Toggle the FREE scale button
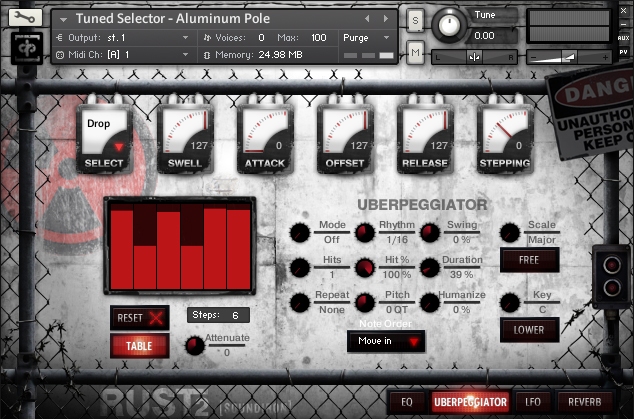This screenshot has width=634, height=419. click(x=530, y=260)
